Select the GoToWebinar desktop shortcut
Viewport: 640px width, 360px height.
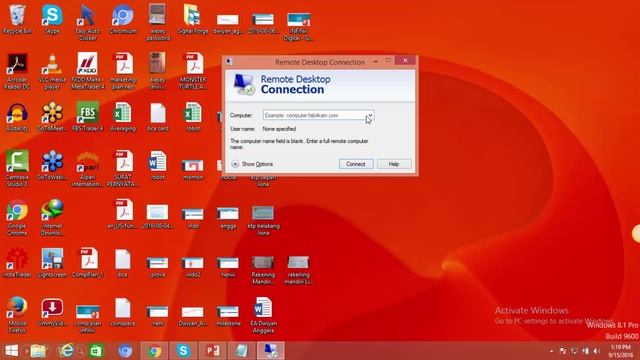tap(52, 165)
